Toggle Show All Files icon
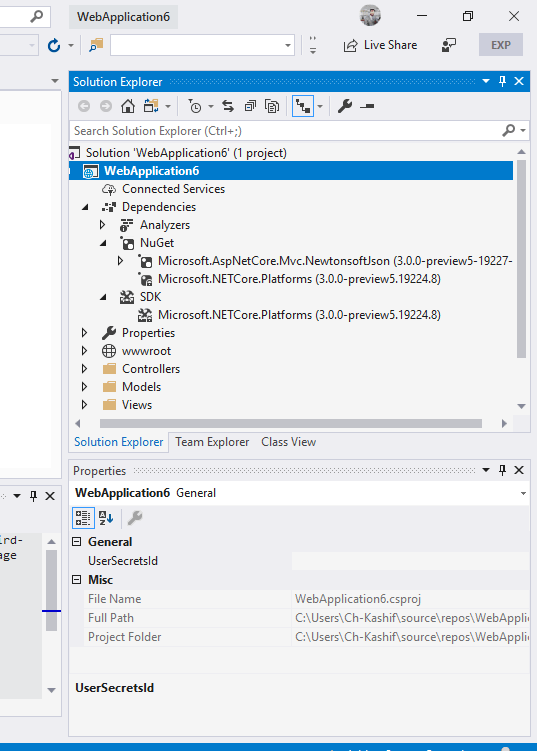Image resolution: width=537 pixels, height=751 pixels. [272, 106]
